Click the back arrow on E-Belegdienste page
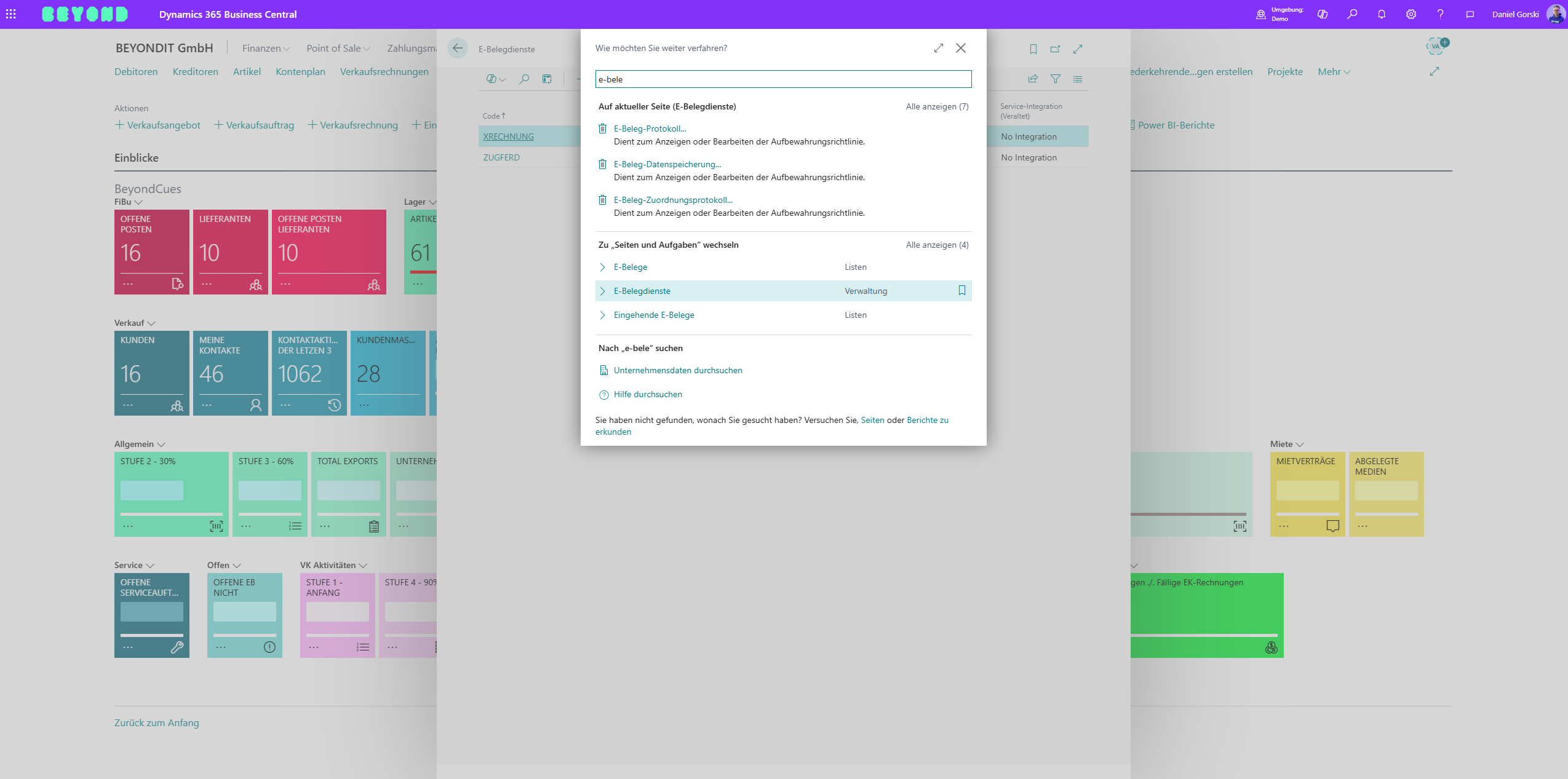This screenshot has width=1568, height=779. tap(457, 48)
